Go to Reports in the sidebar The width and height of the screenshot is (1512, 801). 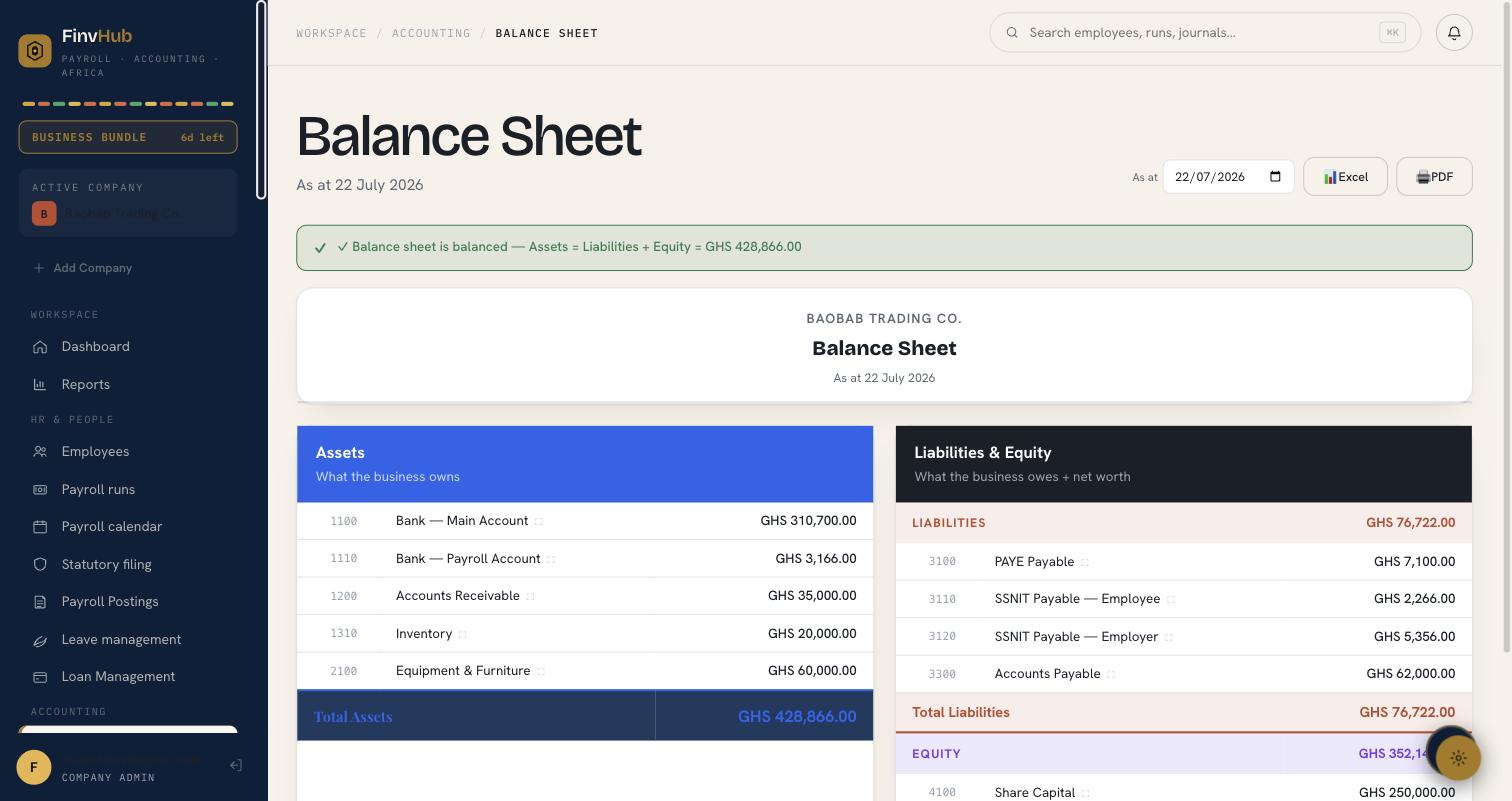coord(128,385)
